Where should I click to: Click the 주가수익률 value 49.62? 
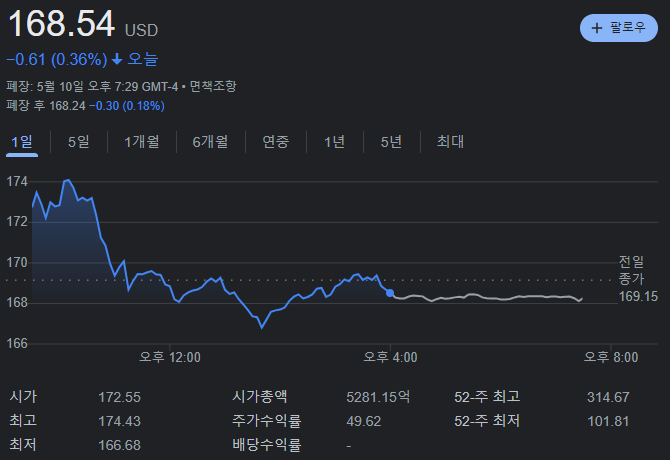point(364,421)
